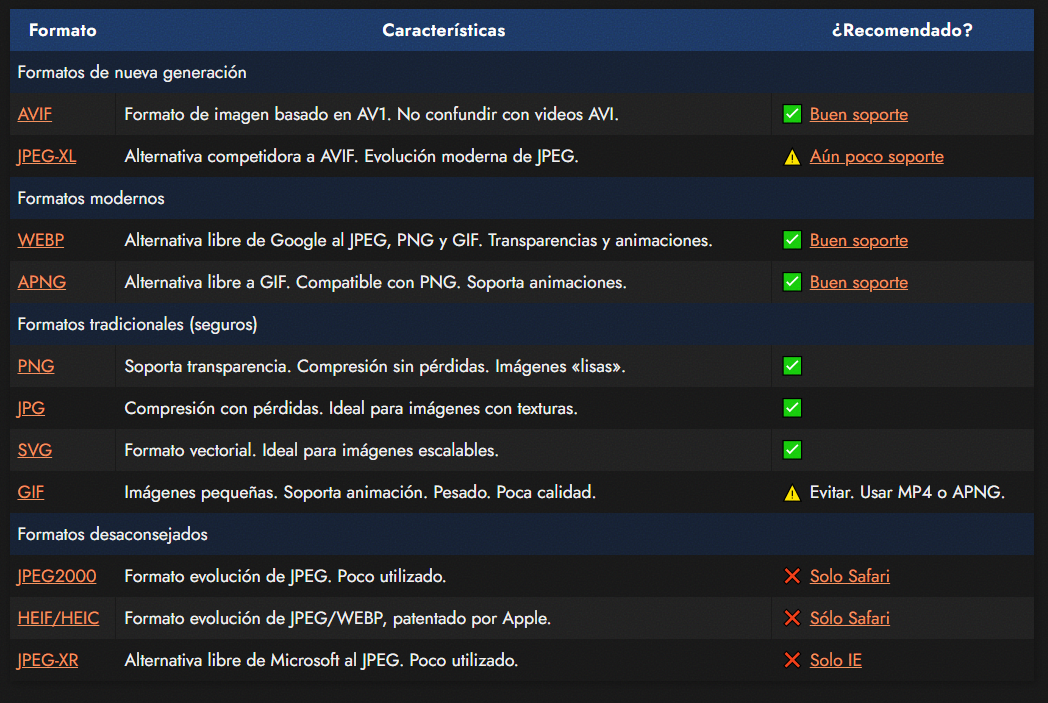Click the HEIF/HEIC format link

click(58, 618)
